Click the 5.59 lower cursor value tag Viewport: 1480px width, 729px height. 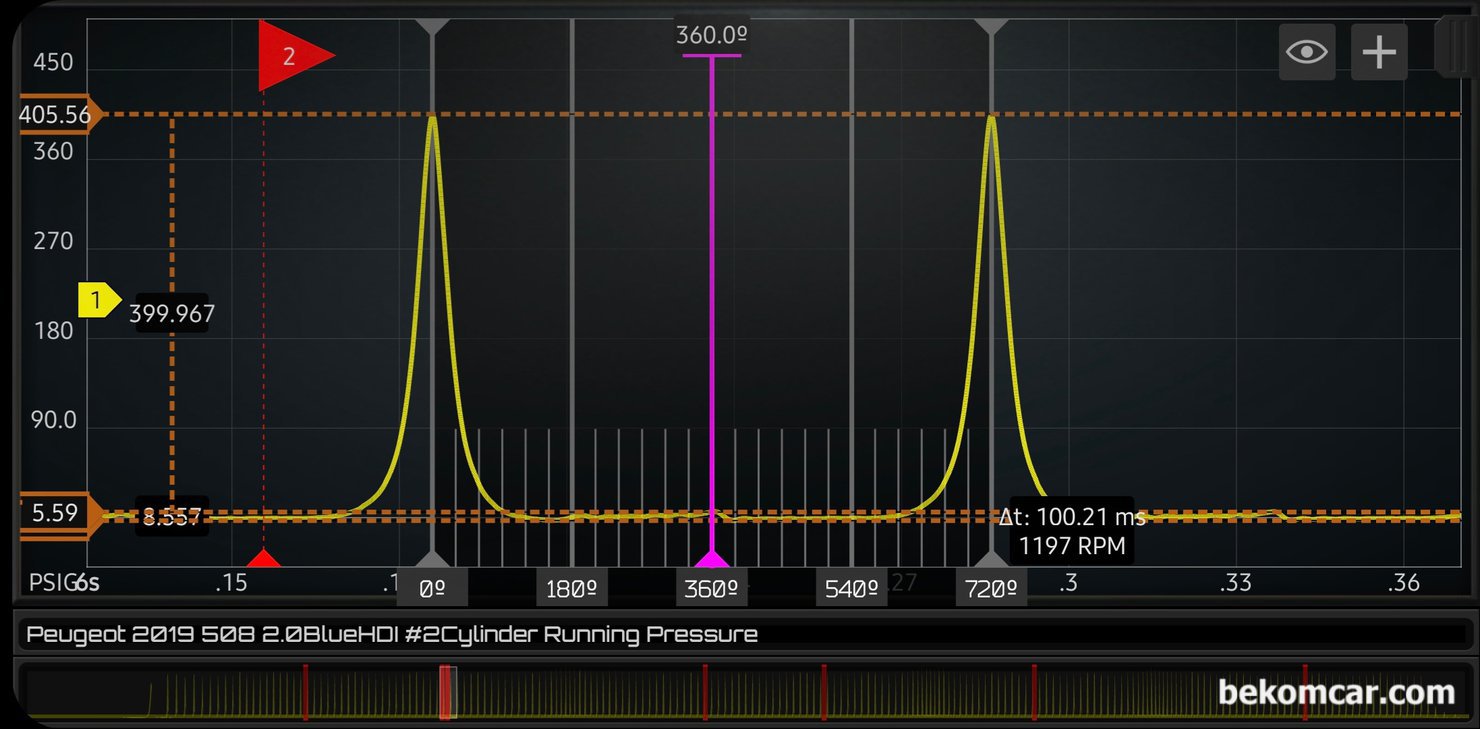[x=55, y=514]
